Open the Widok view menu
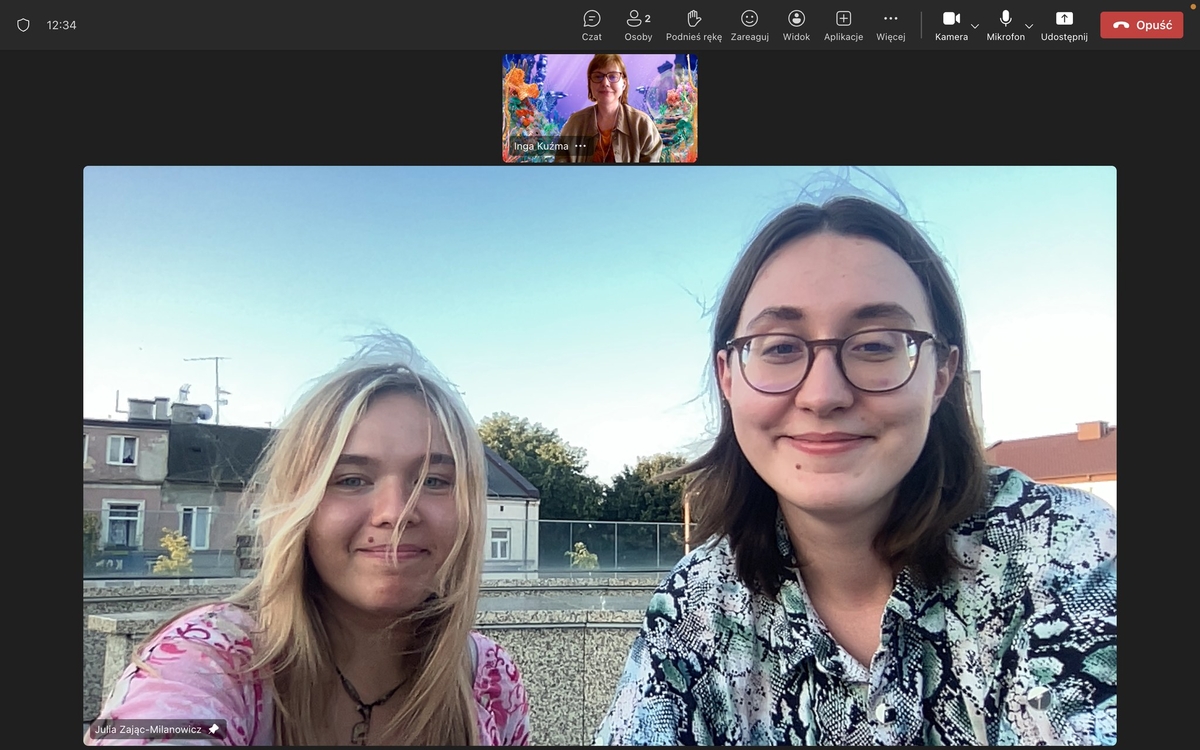The width and height of the screenshot is (1200, 750). point(796,25)
